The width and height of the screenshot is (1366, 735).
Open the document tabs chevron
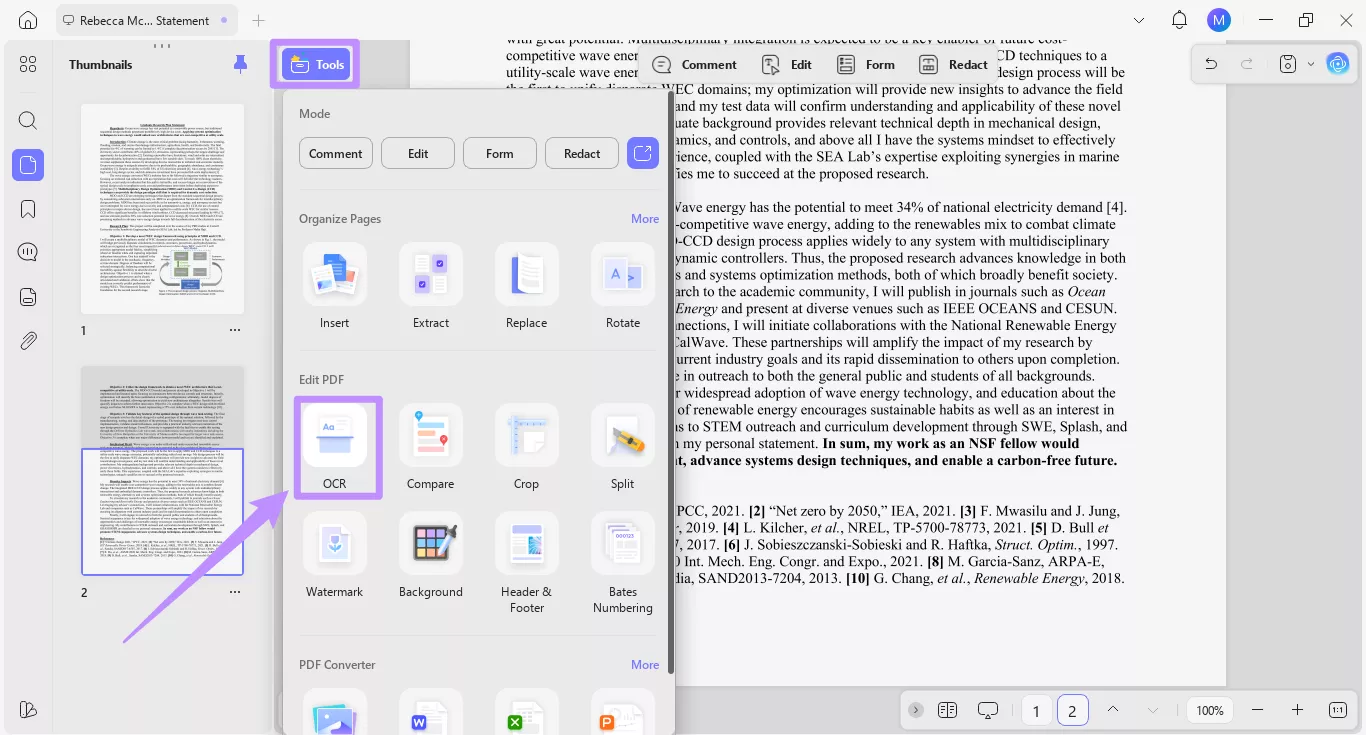1138,19
